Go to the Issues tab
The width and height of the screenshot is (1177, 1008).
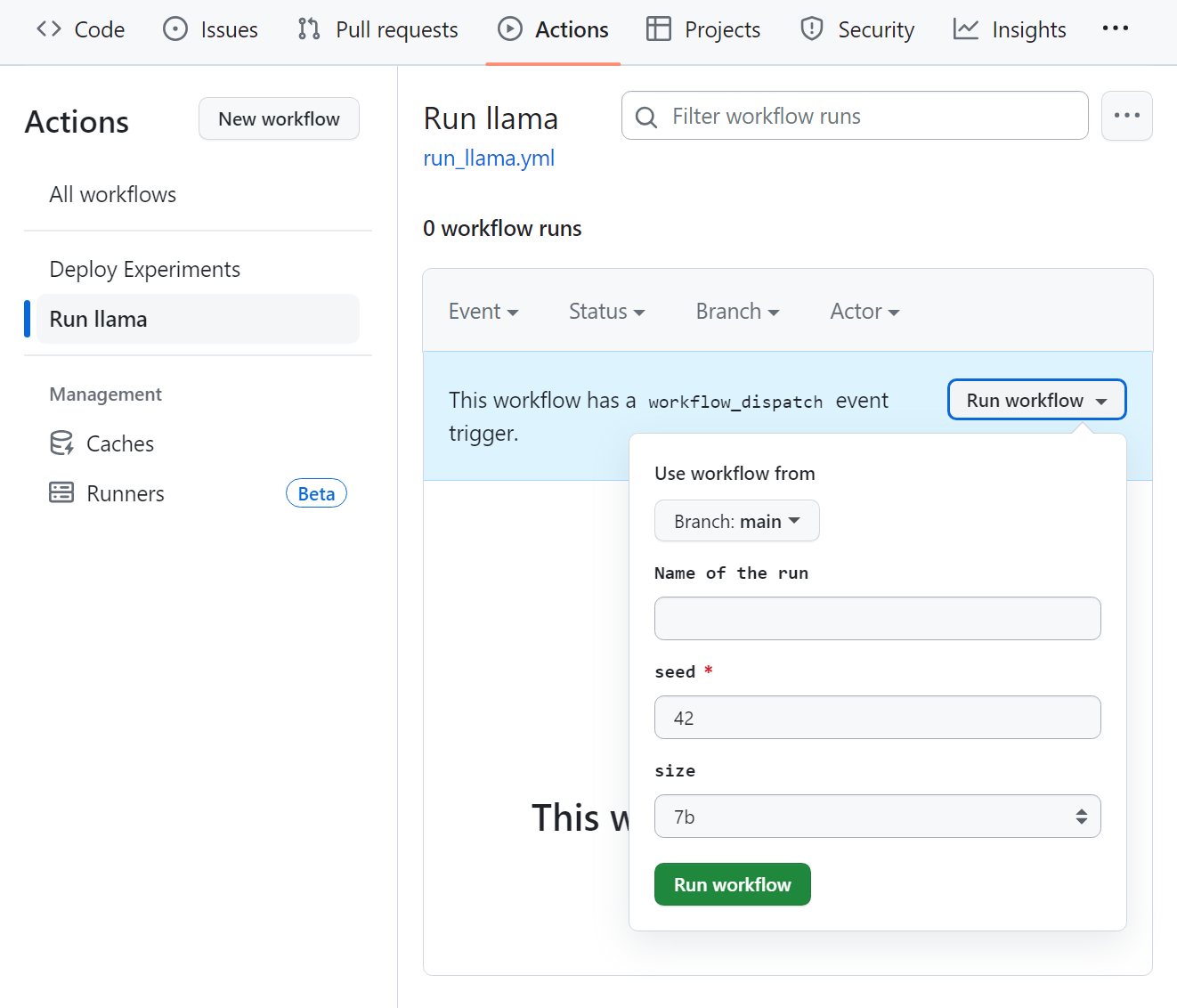211,29
